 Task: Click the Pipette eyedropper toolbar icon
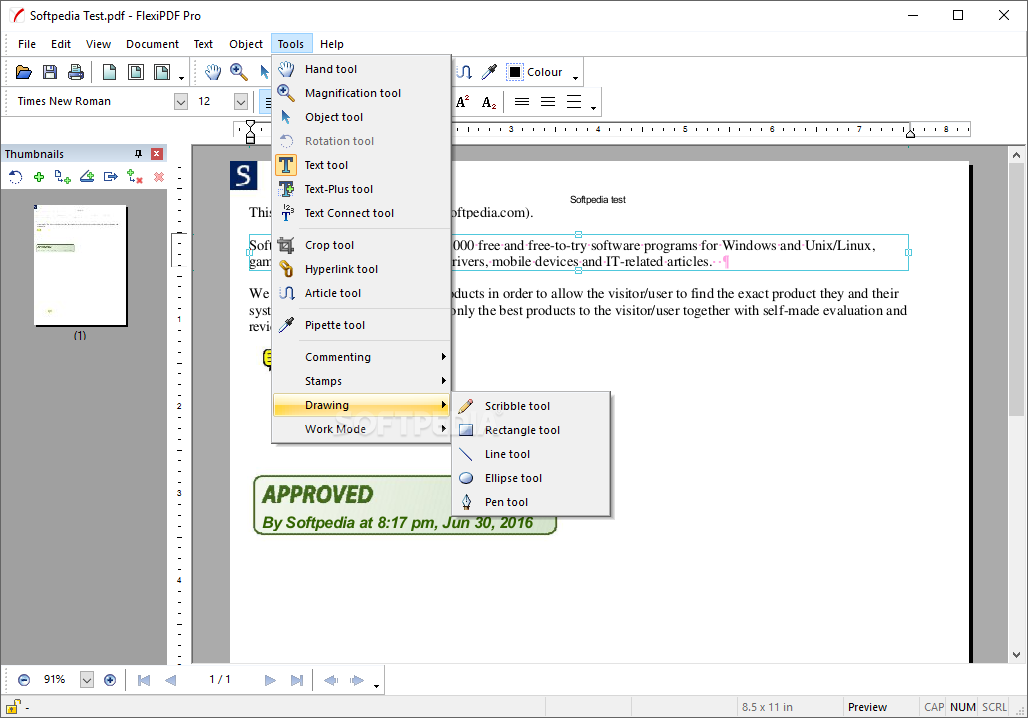pos(489,72)
